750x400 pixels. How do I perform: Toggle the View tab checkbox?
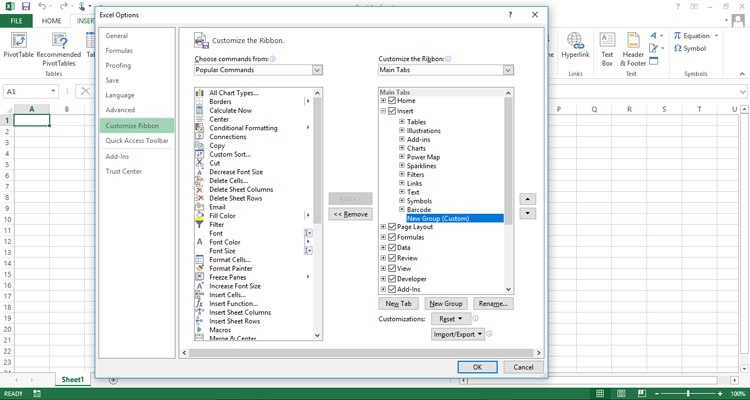pyautogui.click(x=392, y=268)
